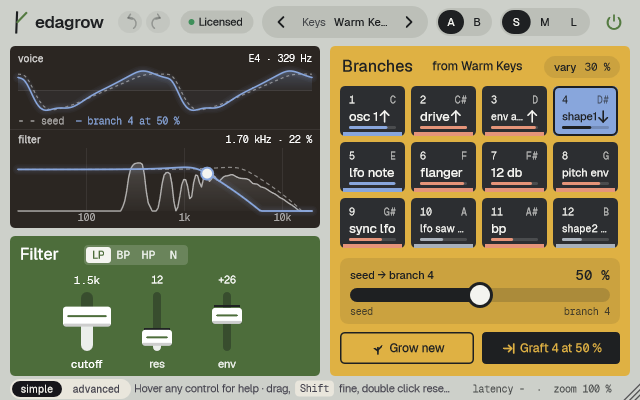
Task: Select branch 6 flanger tile
Action: (x=443, y=167)
